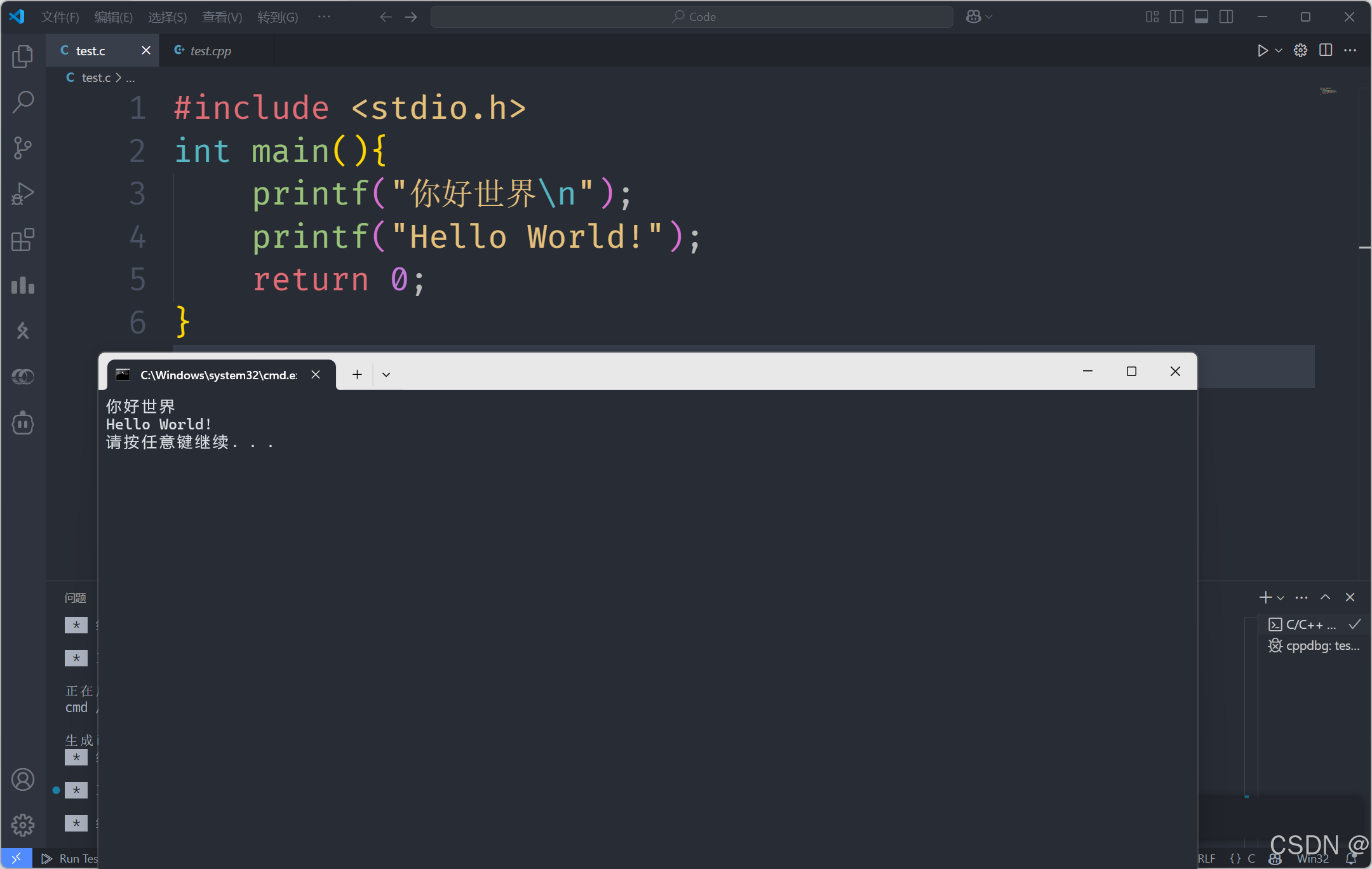Toggle the secondary side bar layout button

(x=1226, y=17)
